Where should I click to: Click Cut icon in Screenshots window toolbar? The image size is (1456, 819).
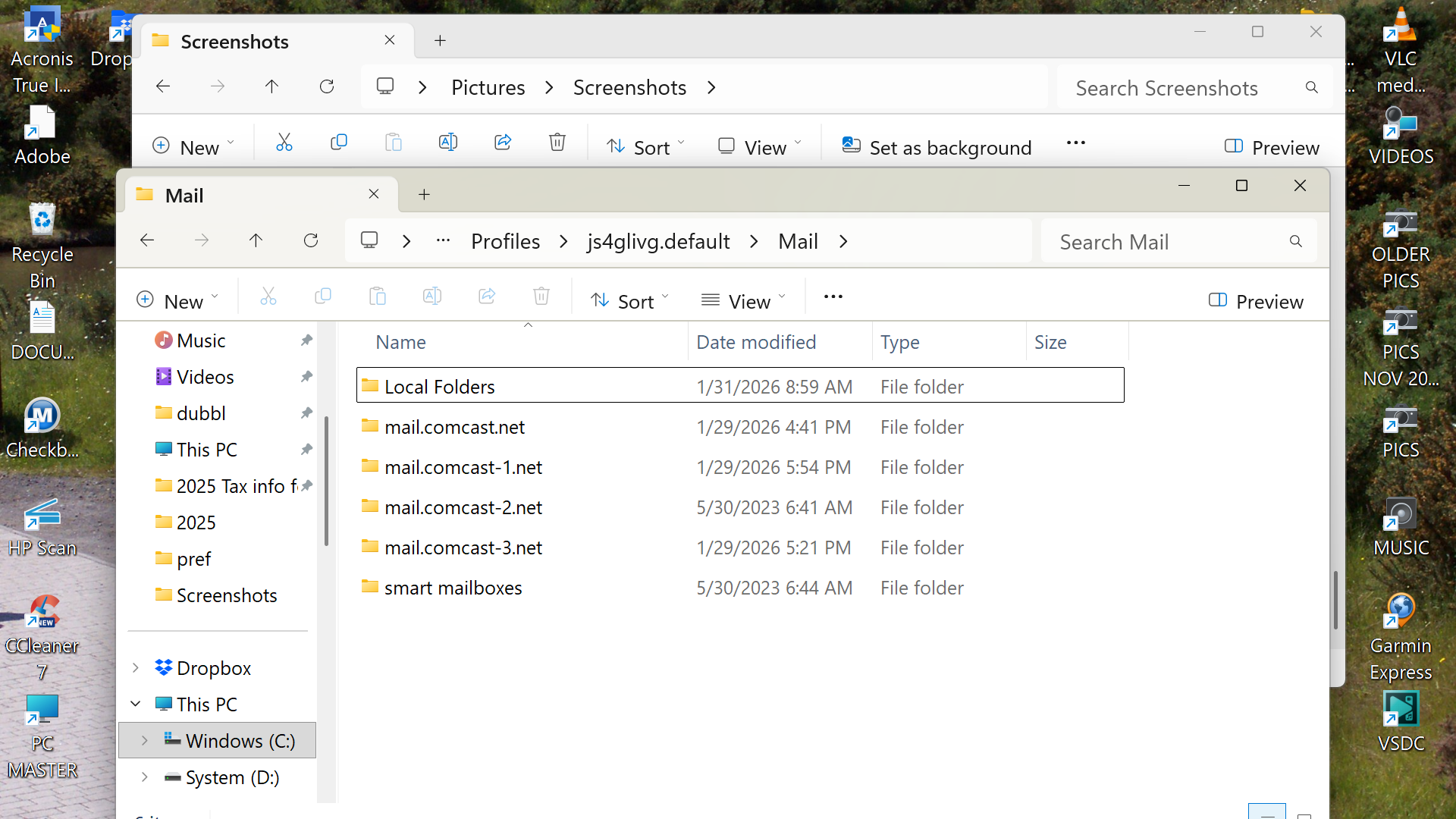284,143
